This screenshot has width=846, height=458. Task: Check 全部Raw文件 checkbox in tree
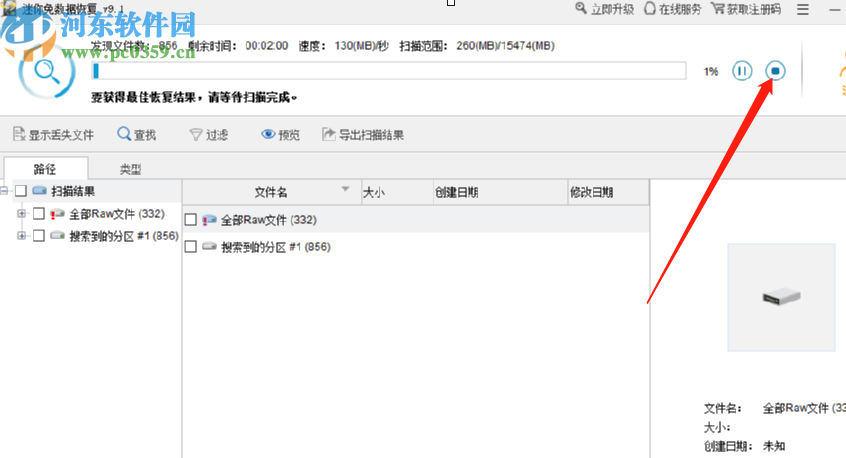[38, 214]
